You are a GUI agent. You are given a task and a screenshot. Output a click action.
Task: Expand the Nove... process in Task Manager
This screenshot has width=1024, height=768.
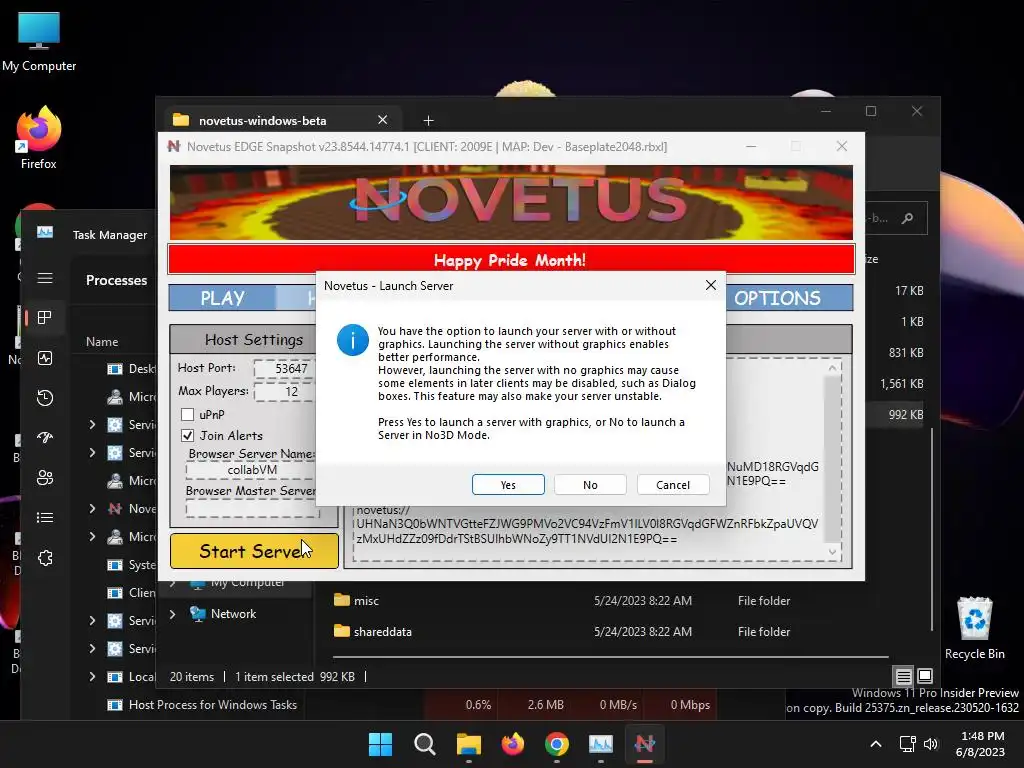click(x=92, y=508)
